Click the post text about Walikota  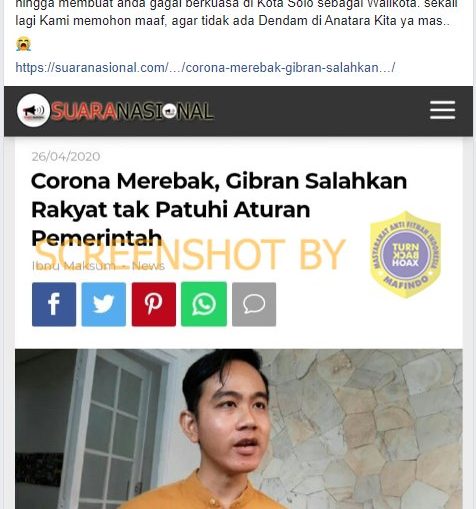click(236, 13)
